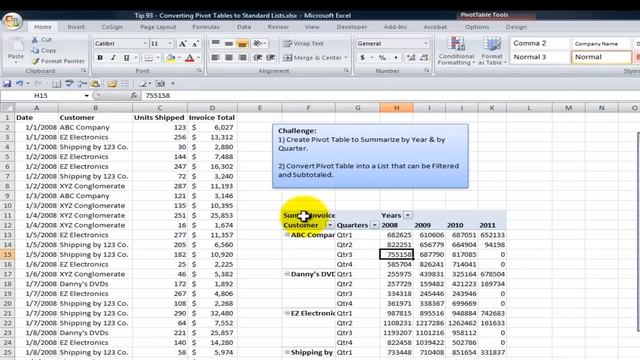640x360 pixels.
Task: Collapse the EZ Electronics pivot group
Action: (287, 313)
